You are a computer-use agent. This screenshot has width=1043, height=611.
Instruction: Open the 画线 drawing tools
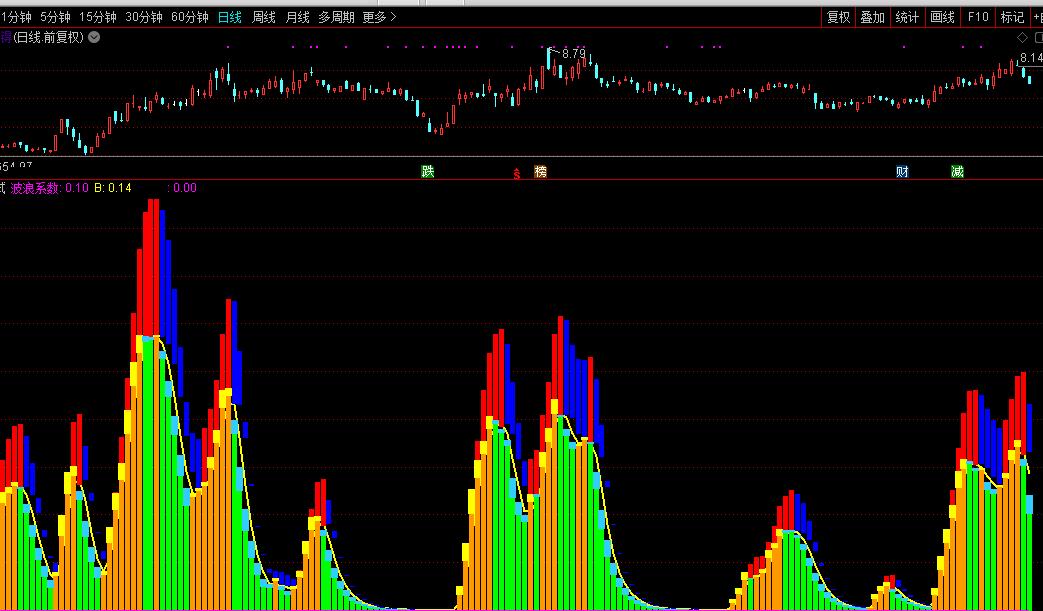(942, 17)
